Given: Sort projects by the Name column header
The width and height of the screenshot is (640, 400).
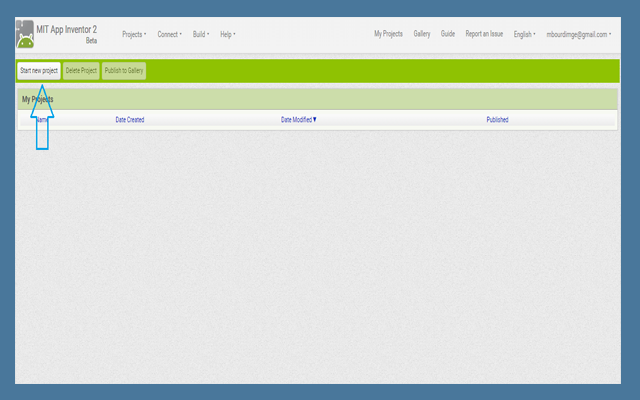Looking at the screenshot, I should [42, 120].
